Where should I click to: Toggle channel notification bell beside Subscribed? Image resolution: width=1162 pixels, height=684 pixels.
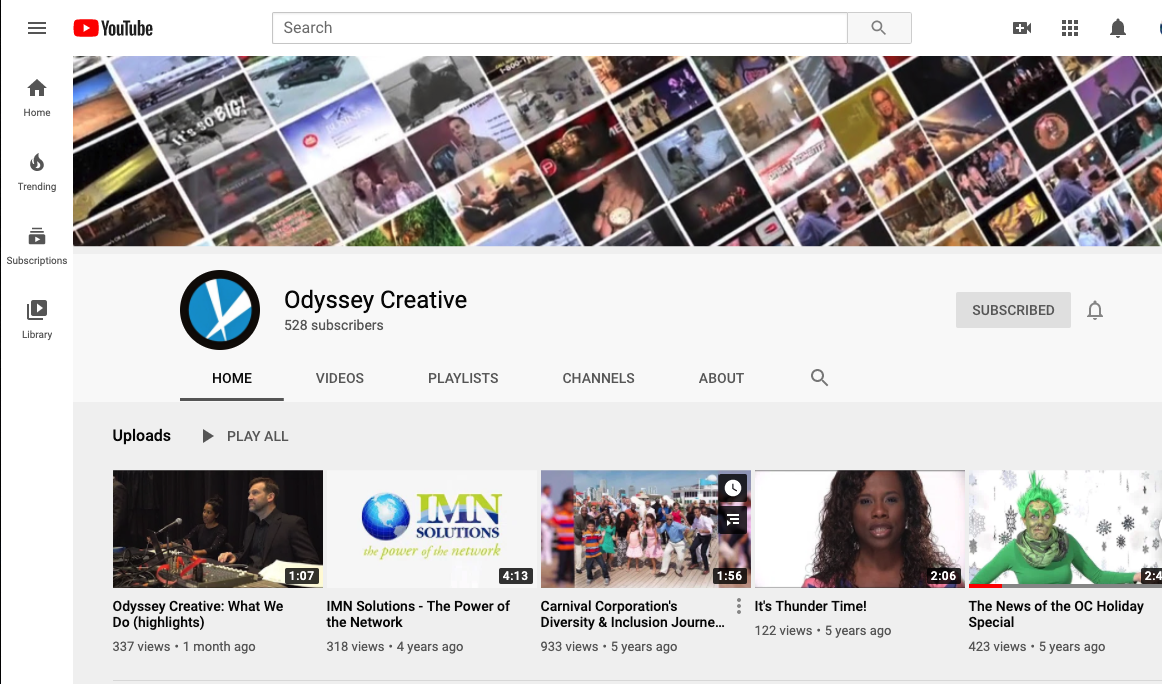coord(1095,310)
